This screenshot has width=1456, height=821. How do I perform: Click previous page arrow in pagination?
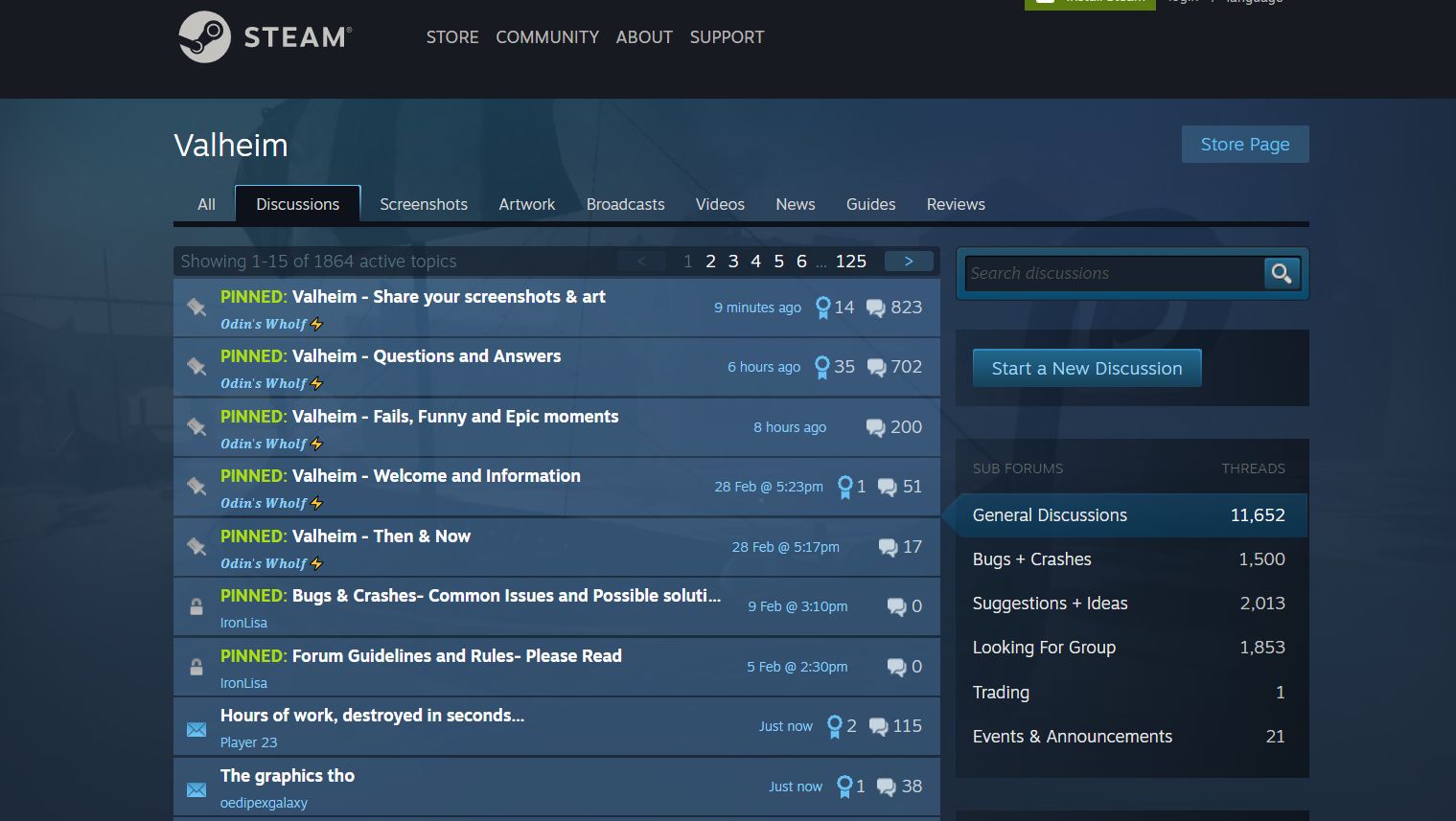coord(641,261)
